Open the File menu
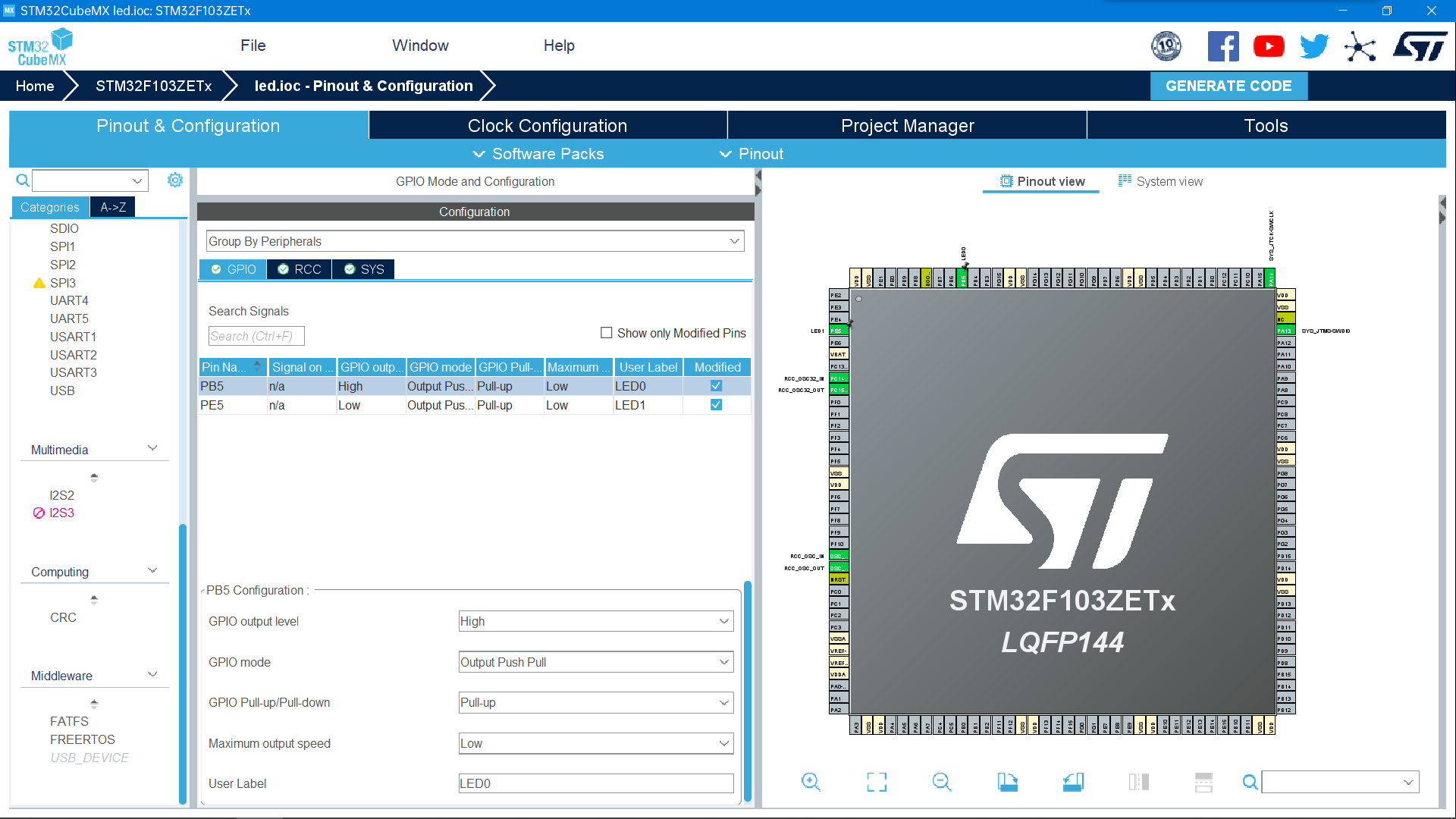Screen dimensions: 1456x819 point(253,45)
